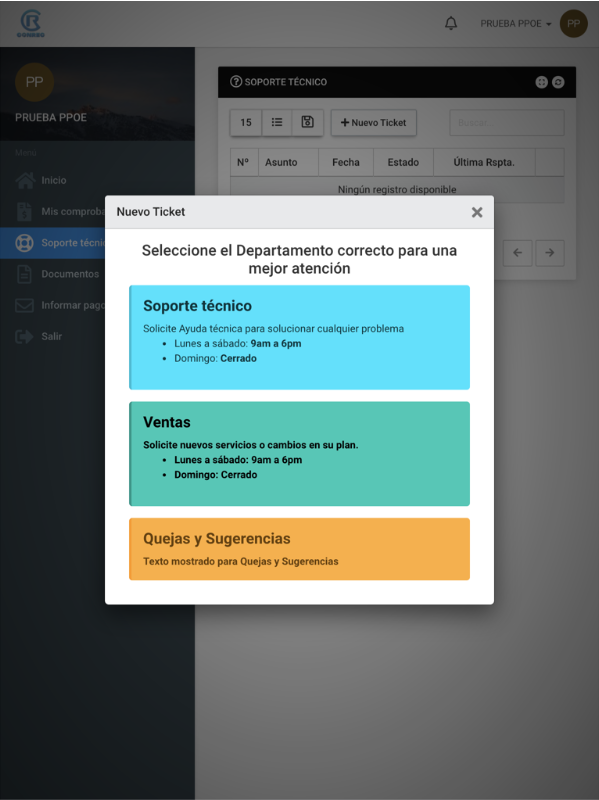This screenshot has height=800, width=599.
Task: Click the fullscreen icon on the Soporte Técnico panel
Action: coord(541,82)
